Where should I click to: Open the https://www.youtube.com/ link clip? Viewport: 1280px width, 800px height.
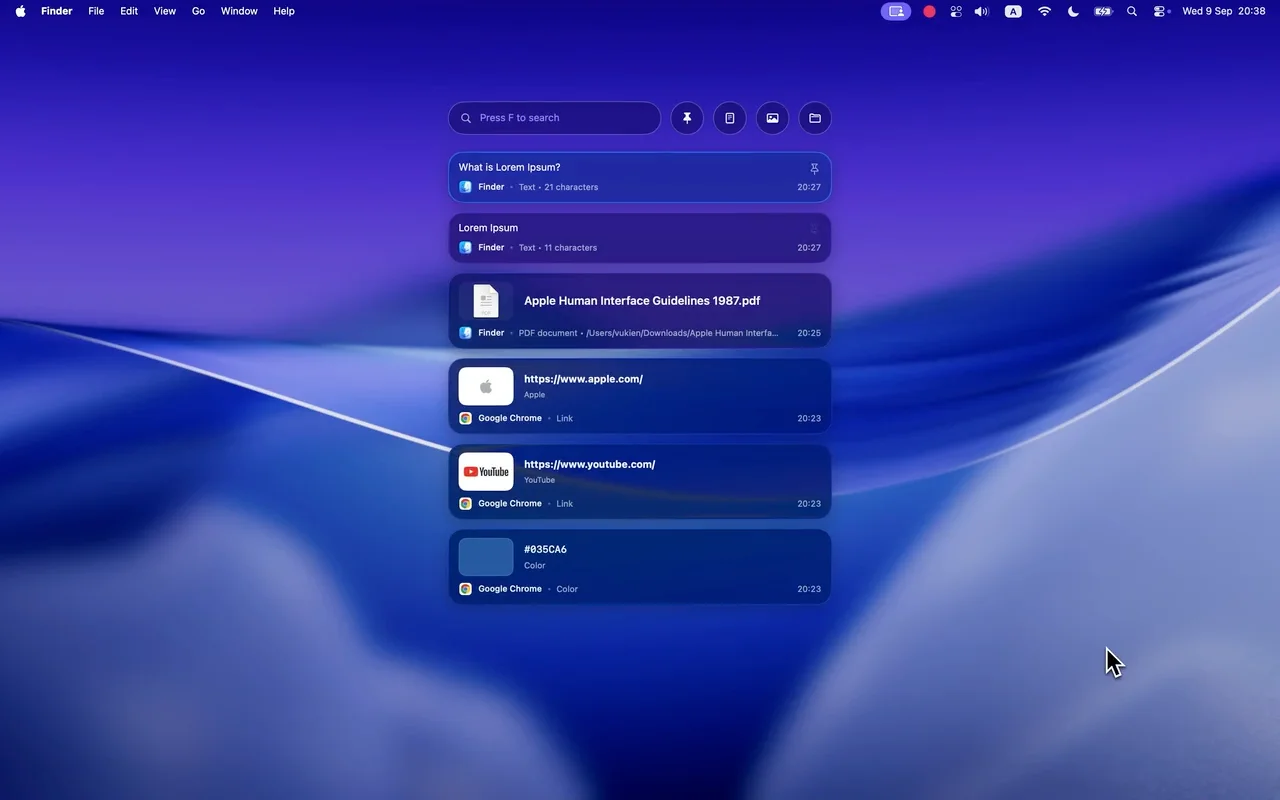(x=640, y=481)
